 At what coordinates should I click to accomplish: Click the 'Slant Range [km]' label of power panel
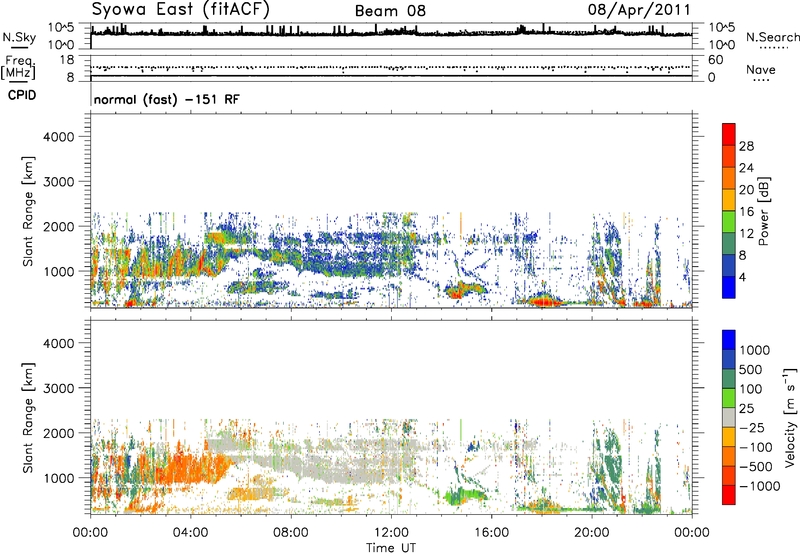click(x=28, y=211)
